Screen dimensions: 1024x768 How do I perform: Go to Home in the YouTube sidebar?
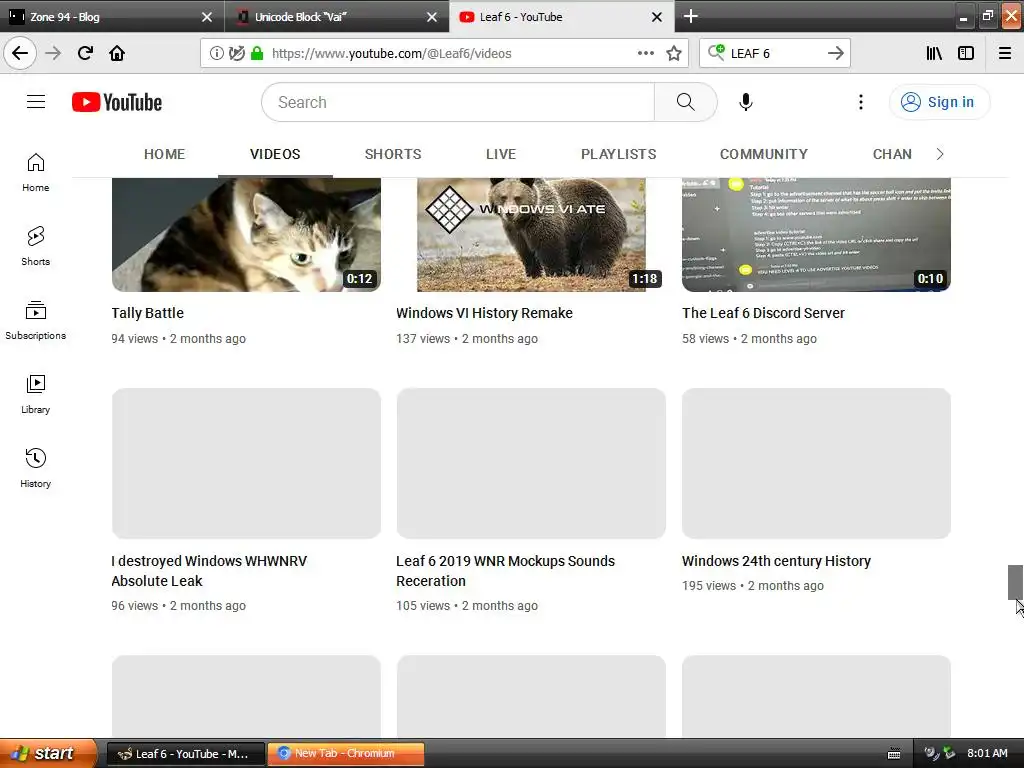pyautogui.click(x=36, y=172)
